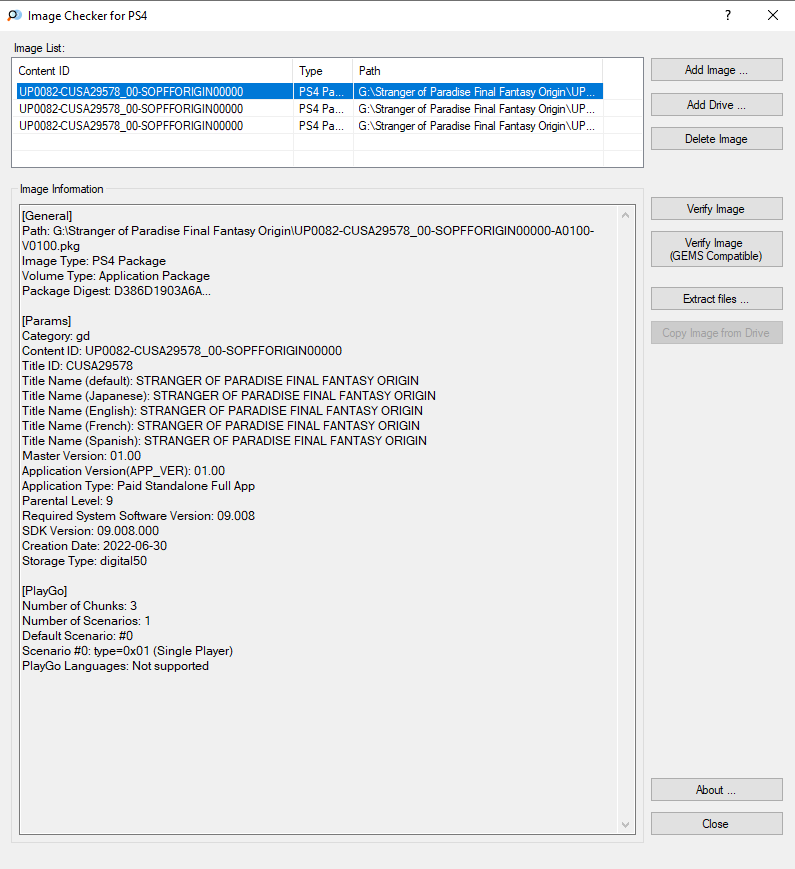Click the 'PlayGo Languages: Not supported' line
This screenshot has height=869, width=795.
coord(115,665)
